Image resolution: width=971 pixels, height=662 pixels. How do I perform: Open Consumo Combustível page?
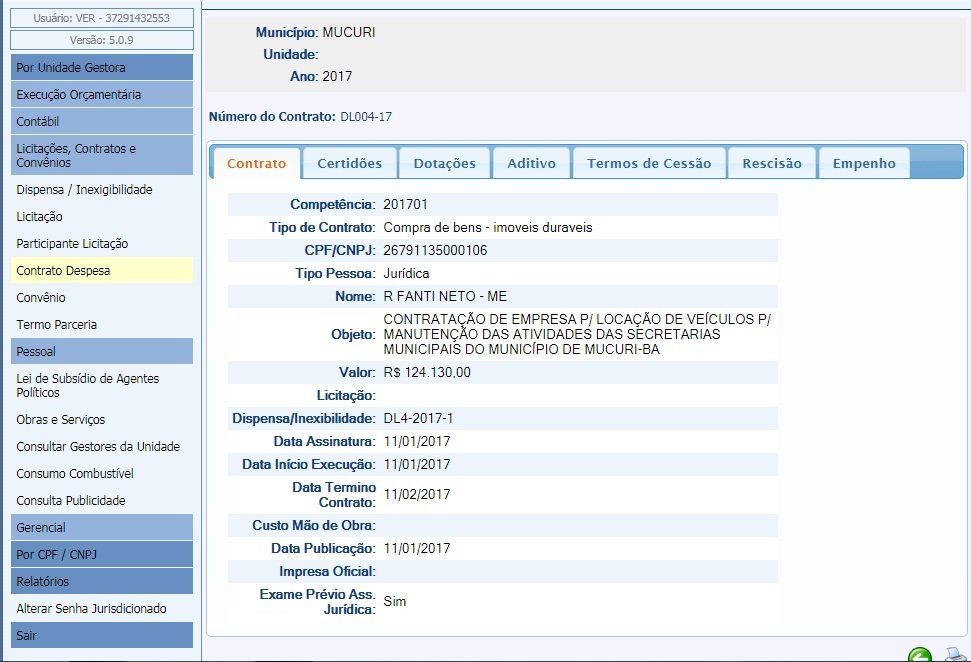click(x=75, y=474)
